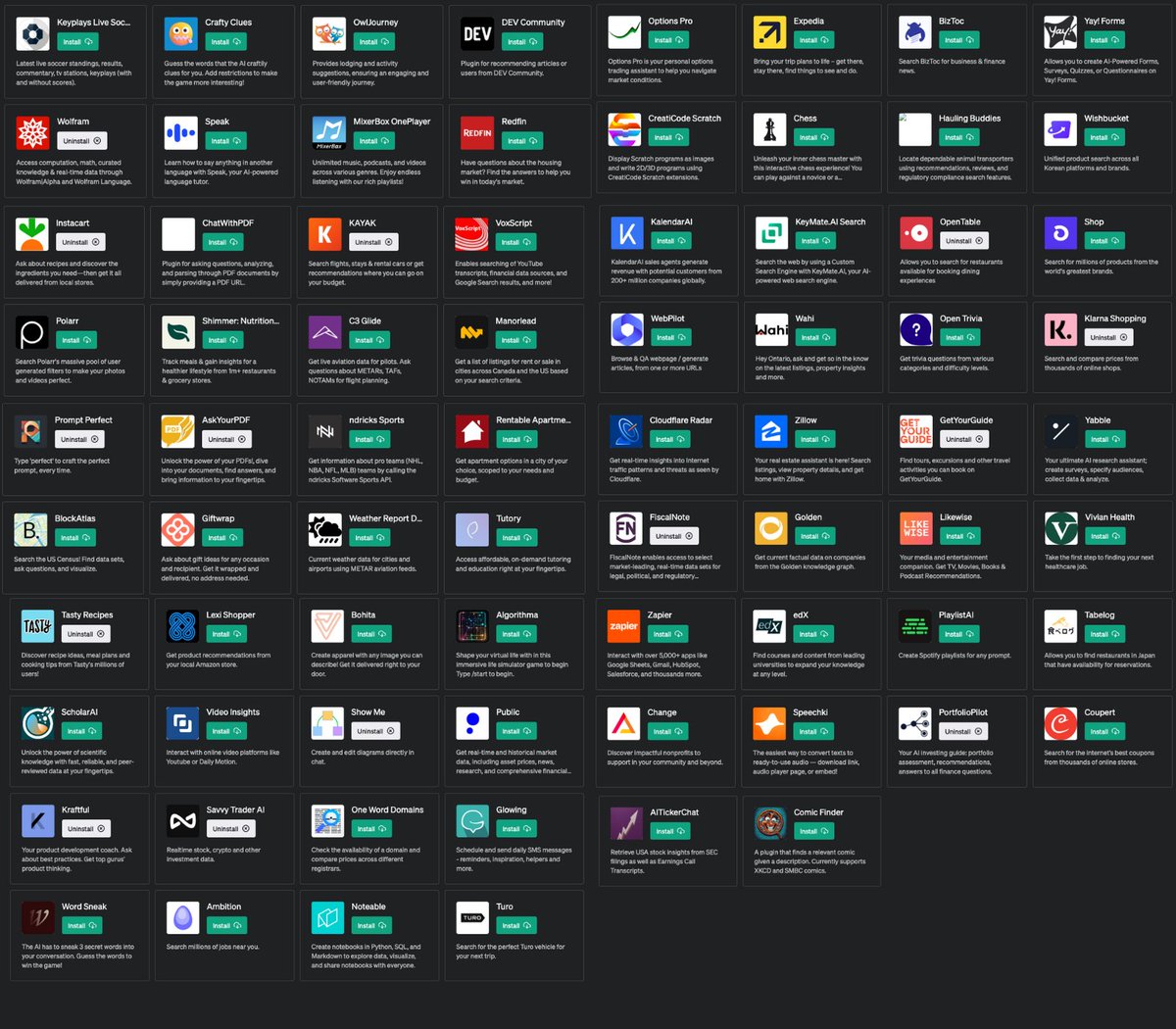The height and width of the screenshot is (1029, 1176).
Task: Click the Chess piece icon
Action: click(769, 129)
